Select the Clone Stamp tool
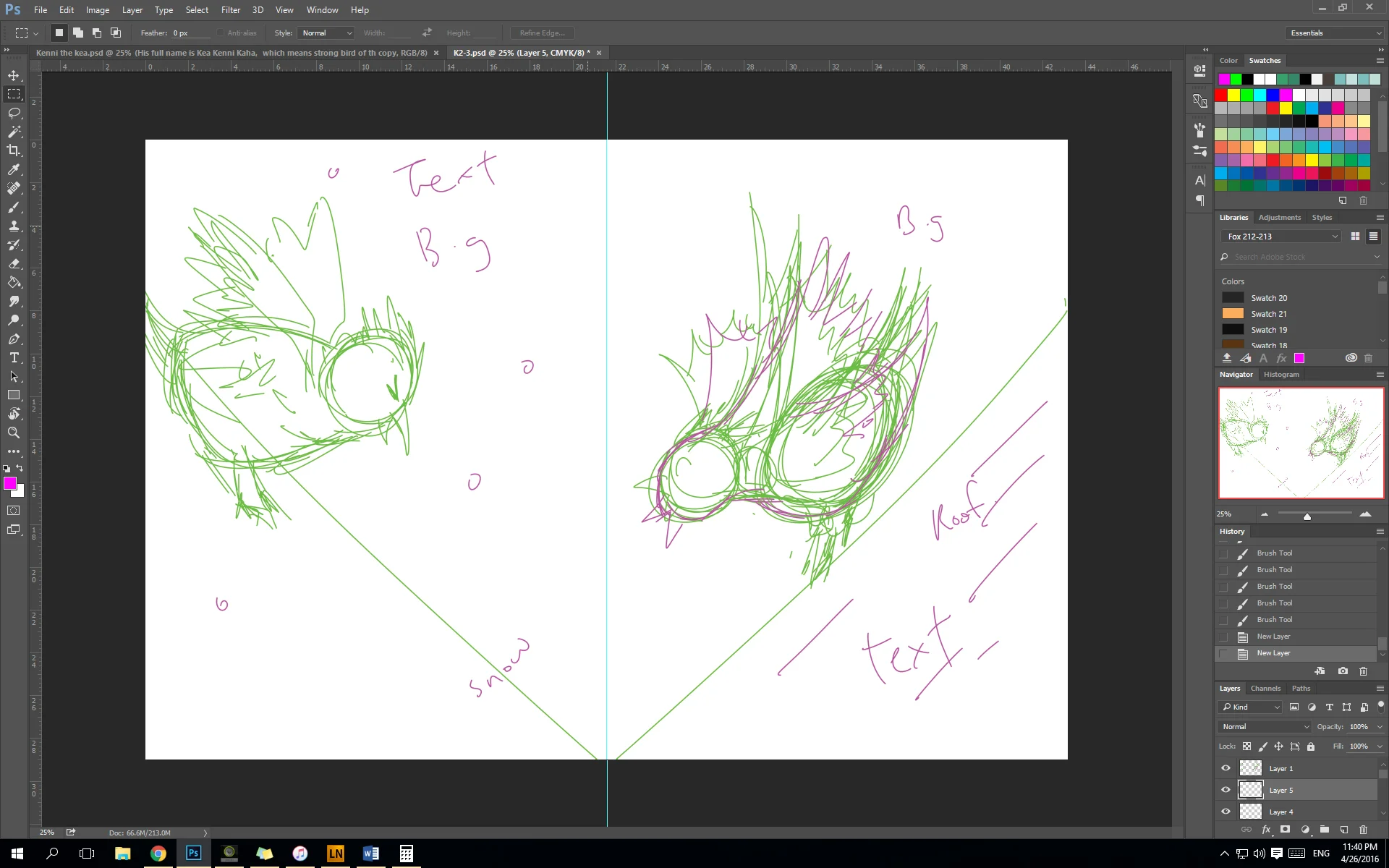The image size is (1389, 868). (x=14, y=226)
